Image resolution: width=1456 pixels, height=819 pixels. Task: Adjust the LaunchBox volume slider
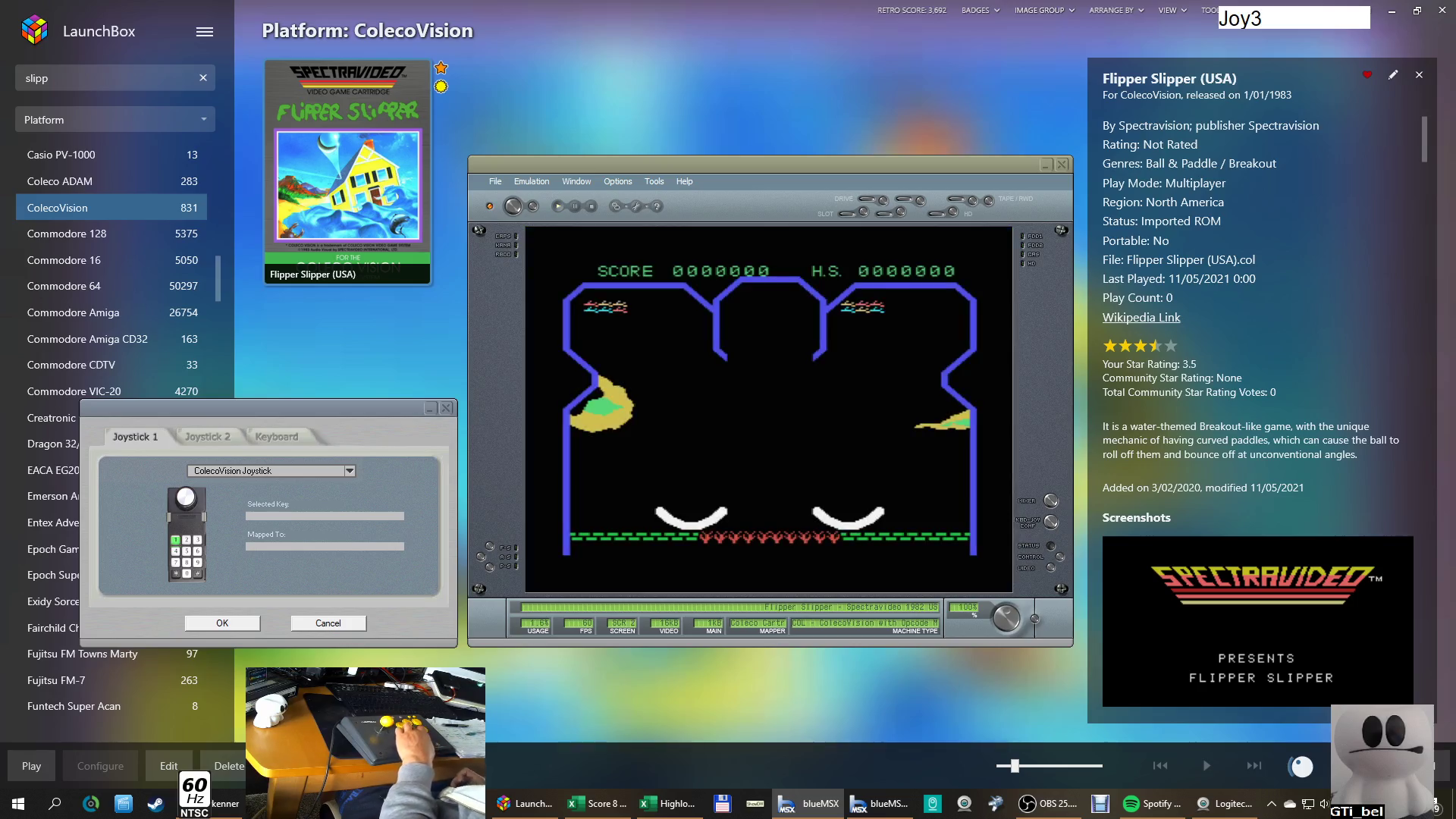pyautogui.click(x=1015, y=766)
